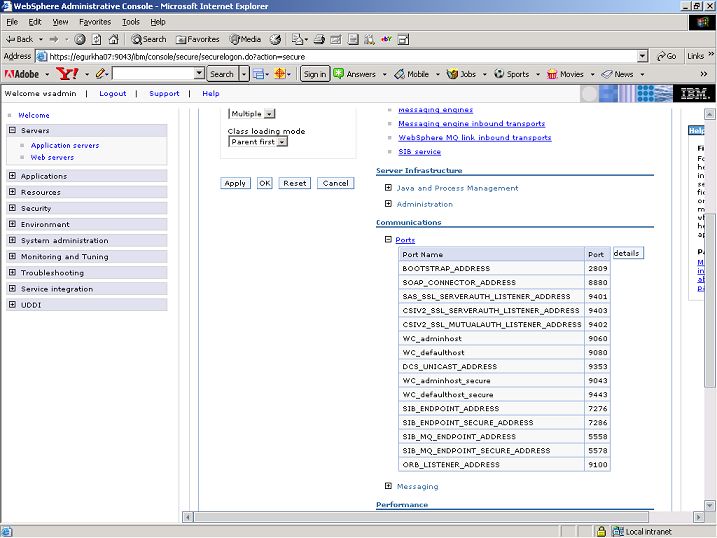The width and height of the screenshot is (717, 538).
Task: Click the Apply button
Action: 235,183
